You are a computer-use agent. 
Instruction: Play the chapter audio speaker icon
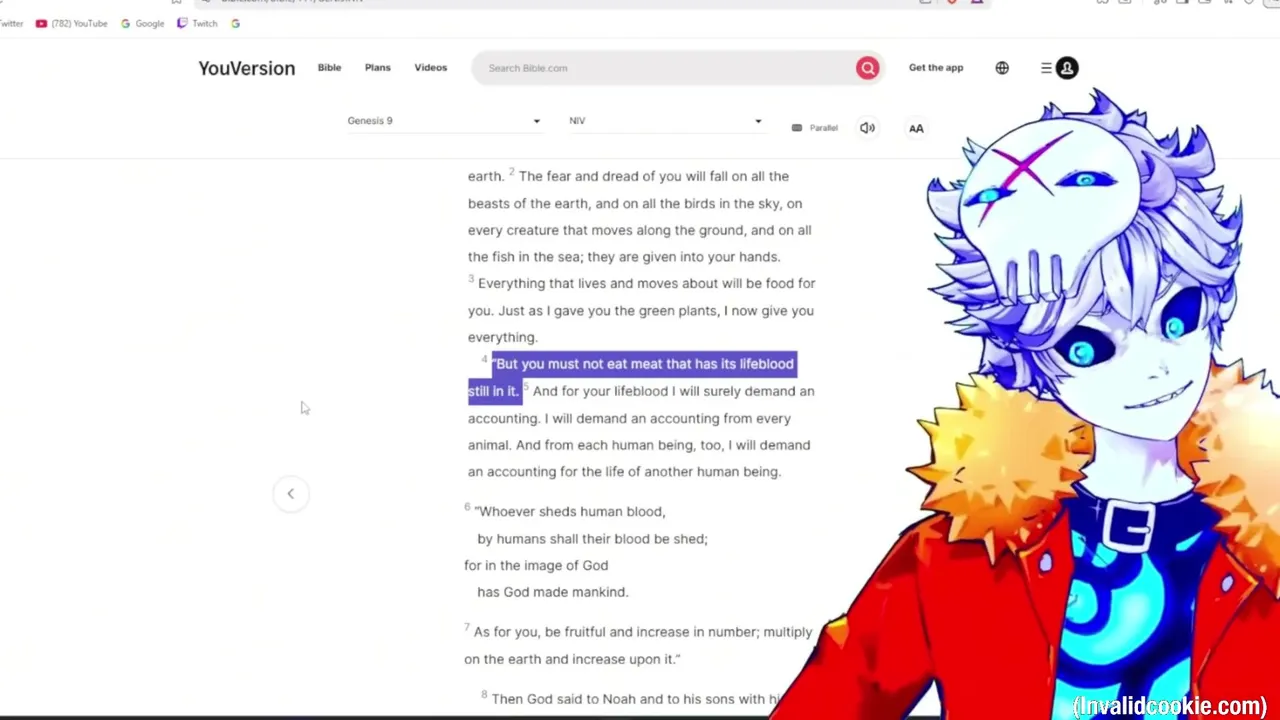867,128
